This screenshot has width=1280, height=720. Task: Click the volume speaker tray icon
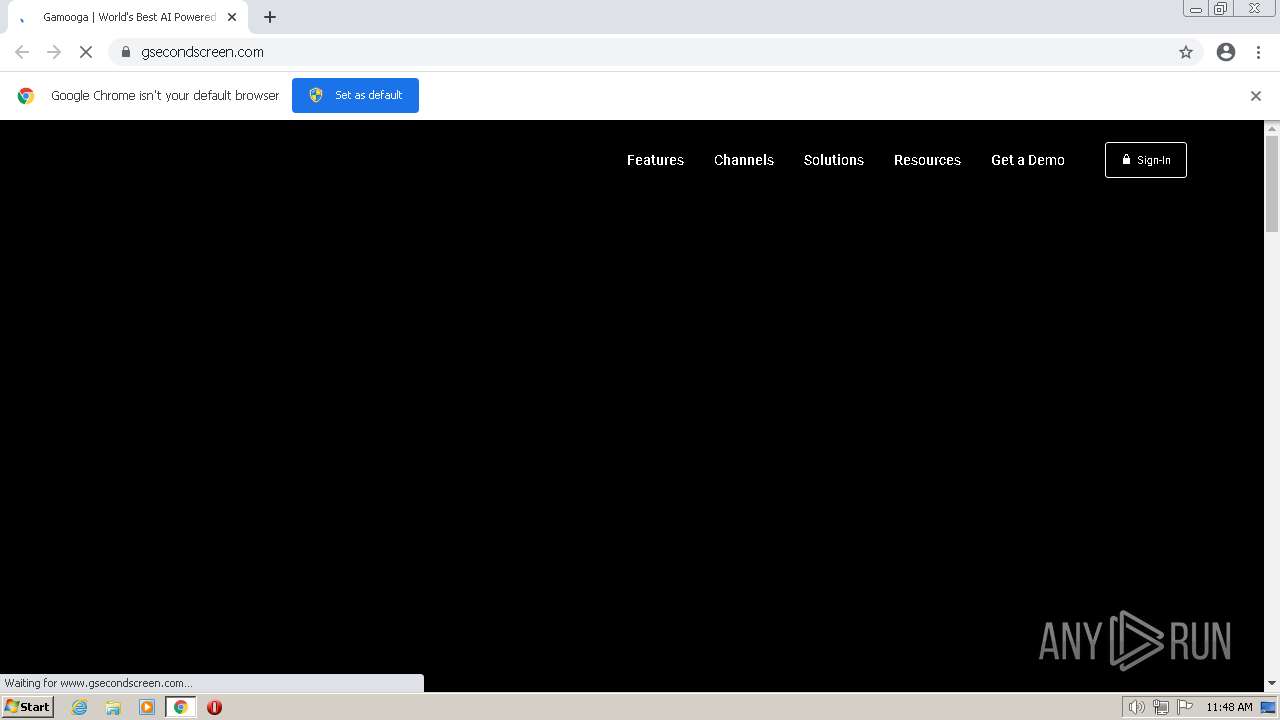coord(1136,707)
